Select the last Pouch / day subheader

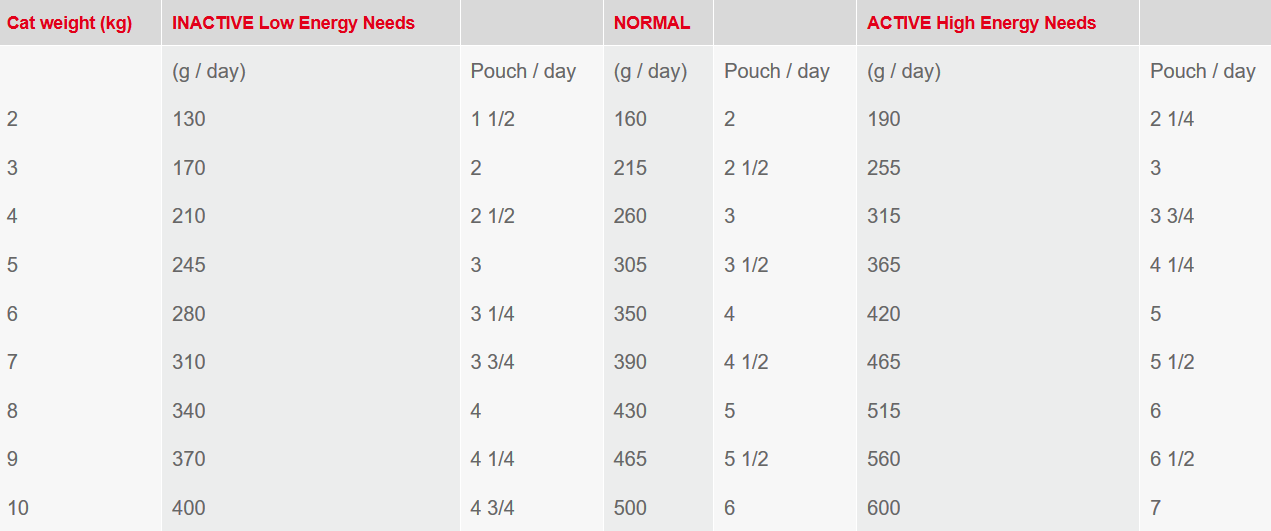[x=1203, y=71]
